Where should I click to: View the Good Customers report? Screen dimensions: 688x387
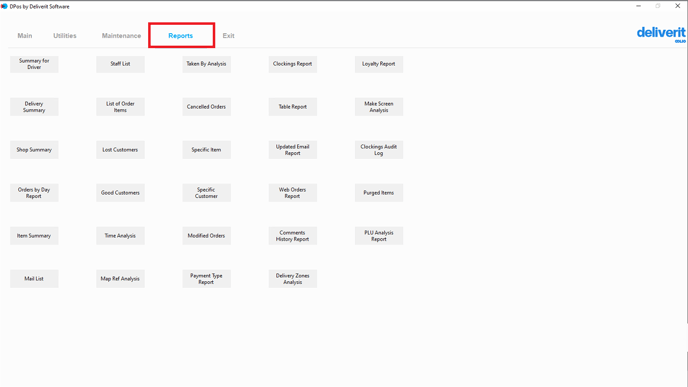click(120, 193)
